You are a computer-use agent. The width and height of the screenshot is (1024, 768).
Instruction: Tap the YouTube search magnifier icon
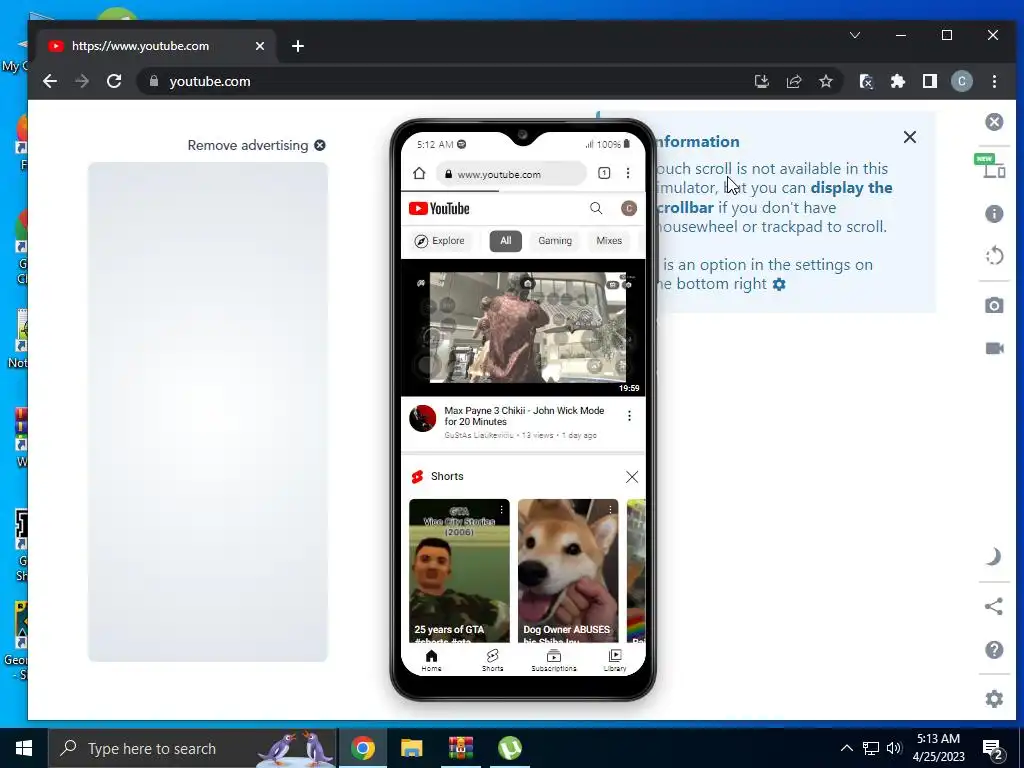tap(596, 208)
